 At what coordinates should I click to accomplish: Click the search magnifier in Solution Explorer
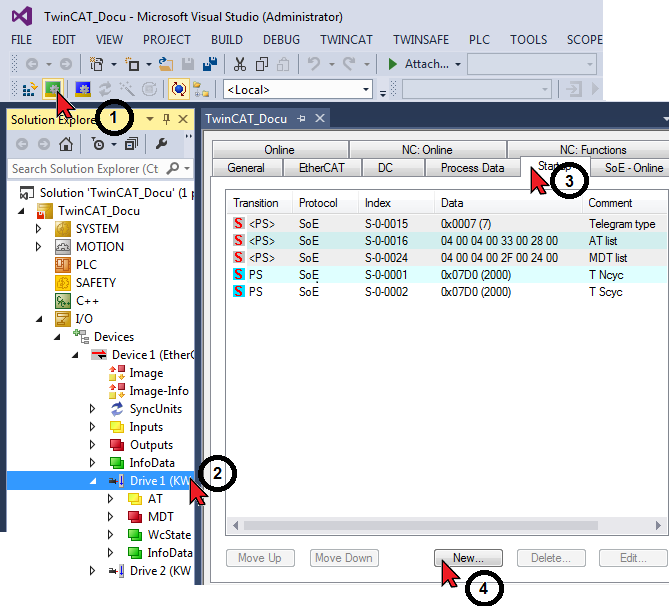[x=173, y=169]
